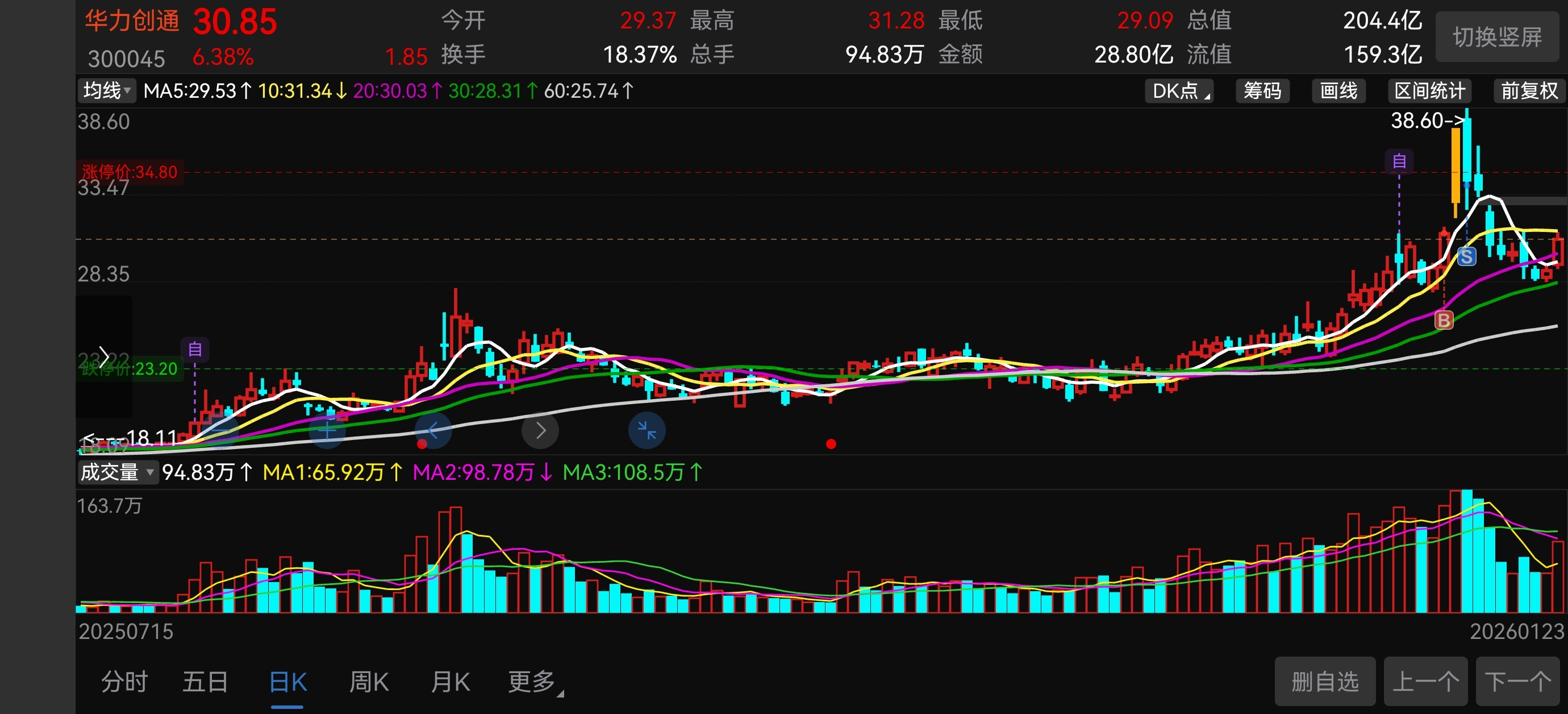Click the blue S sell signal marker
Screen dimensions: 1568x714
(x=1466, y=256)
